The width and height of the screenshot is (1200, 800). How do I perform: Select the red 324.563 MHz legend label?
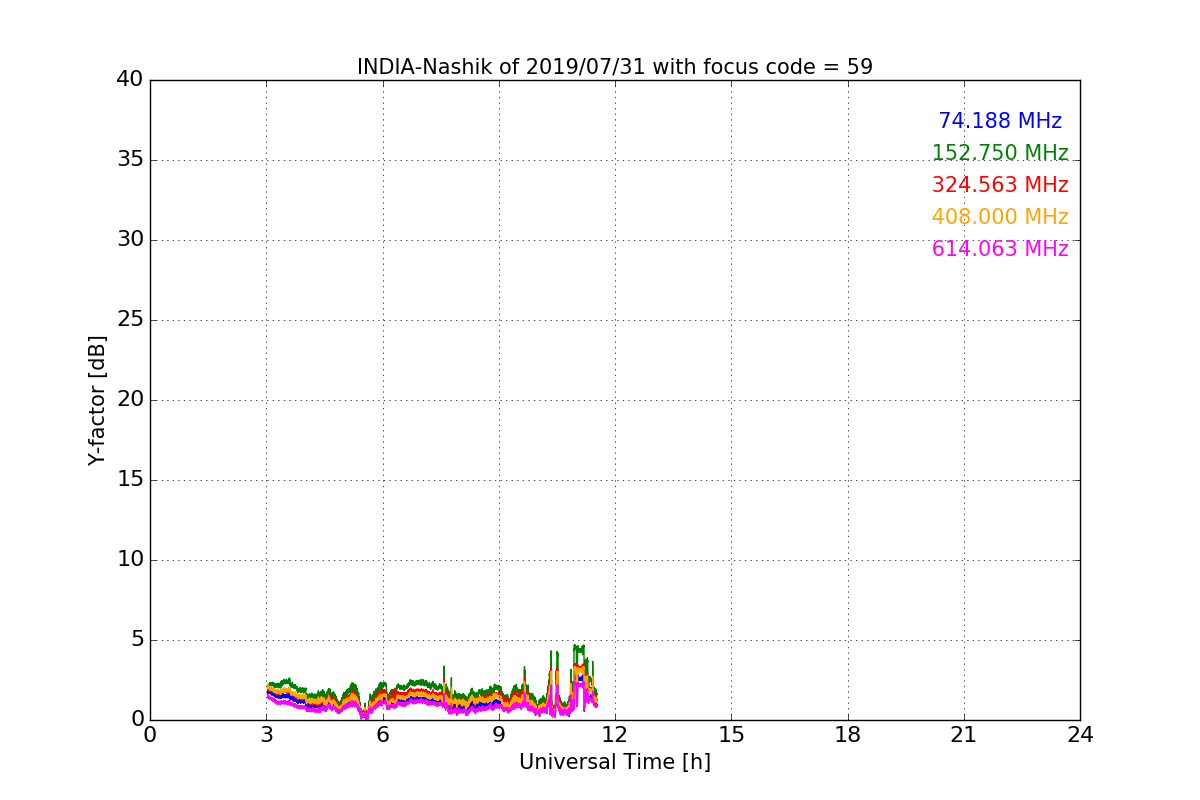[1000, 185]
